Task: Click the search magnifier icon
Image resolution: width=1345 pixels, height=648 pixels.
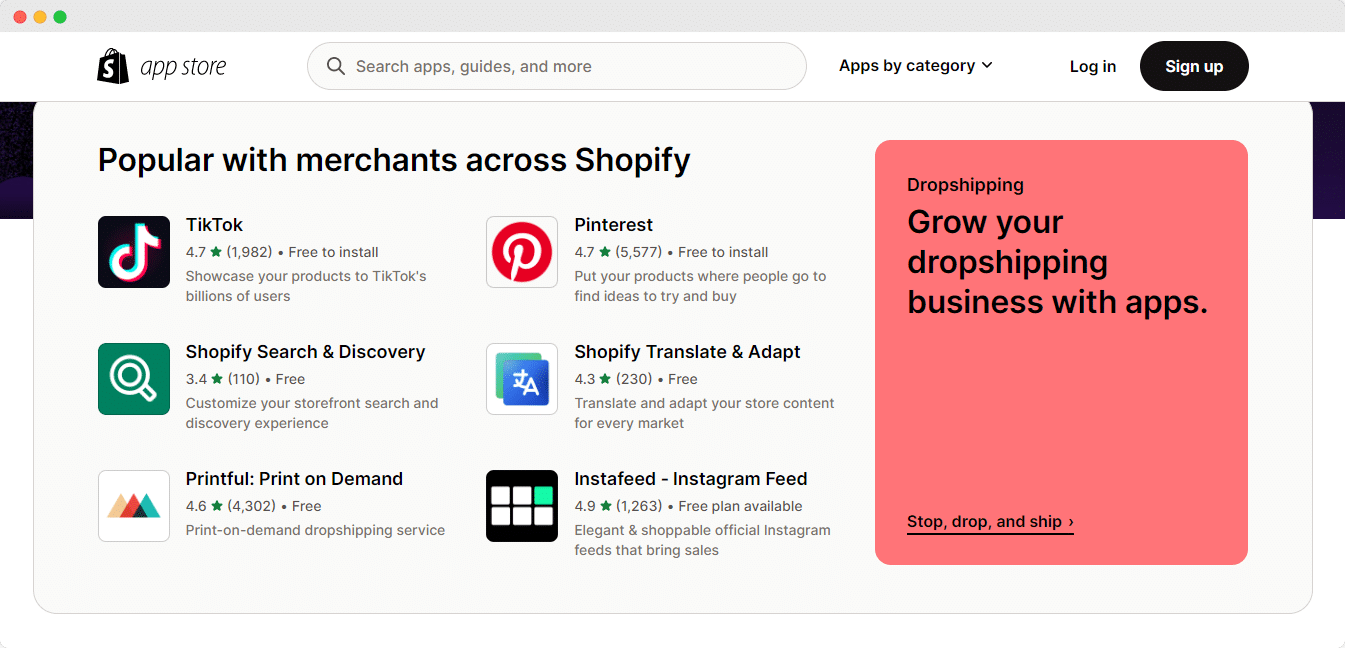Action: pos(336,66)
